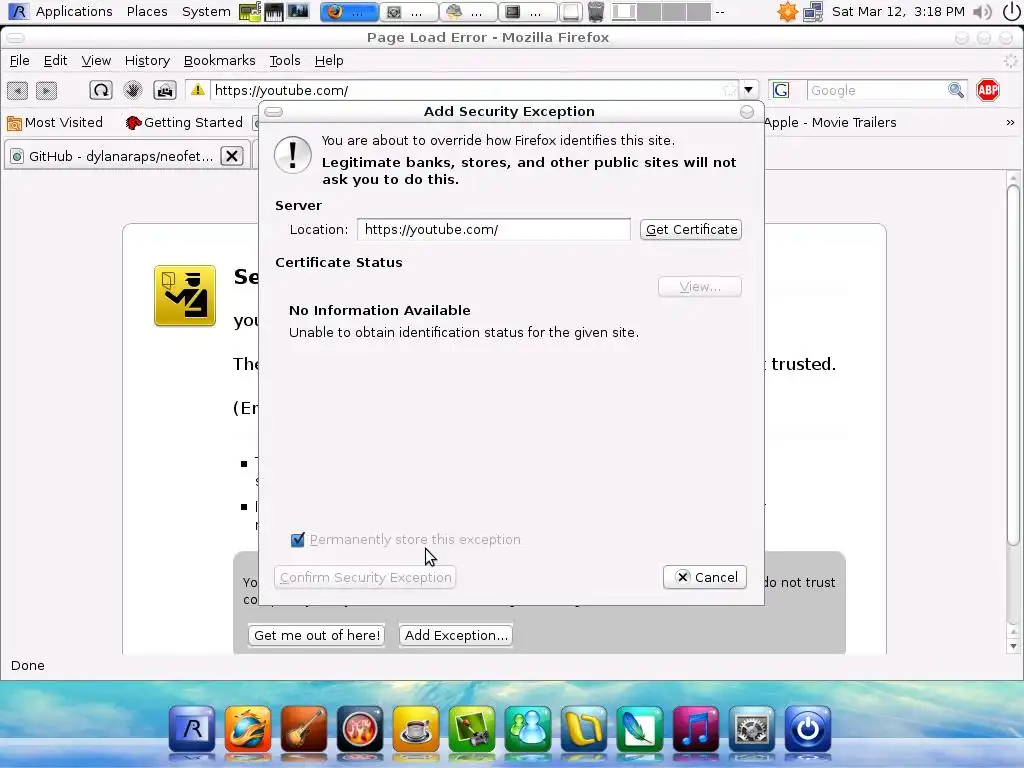
Task: Open the Edit menu
Action: coord(56,61)
